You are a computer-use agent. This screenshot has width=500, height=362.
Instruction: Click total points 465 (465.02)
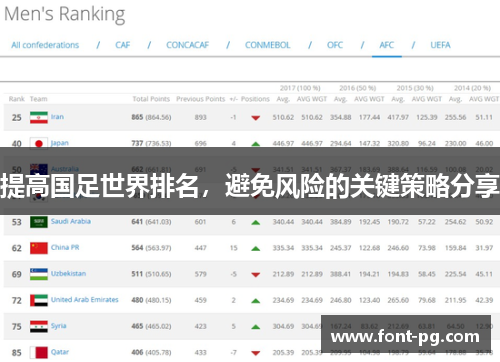[151, 326]
